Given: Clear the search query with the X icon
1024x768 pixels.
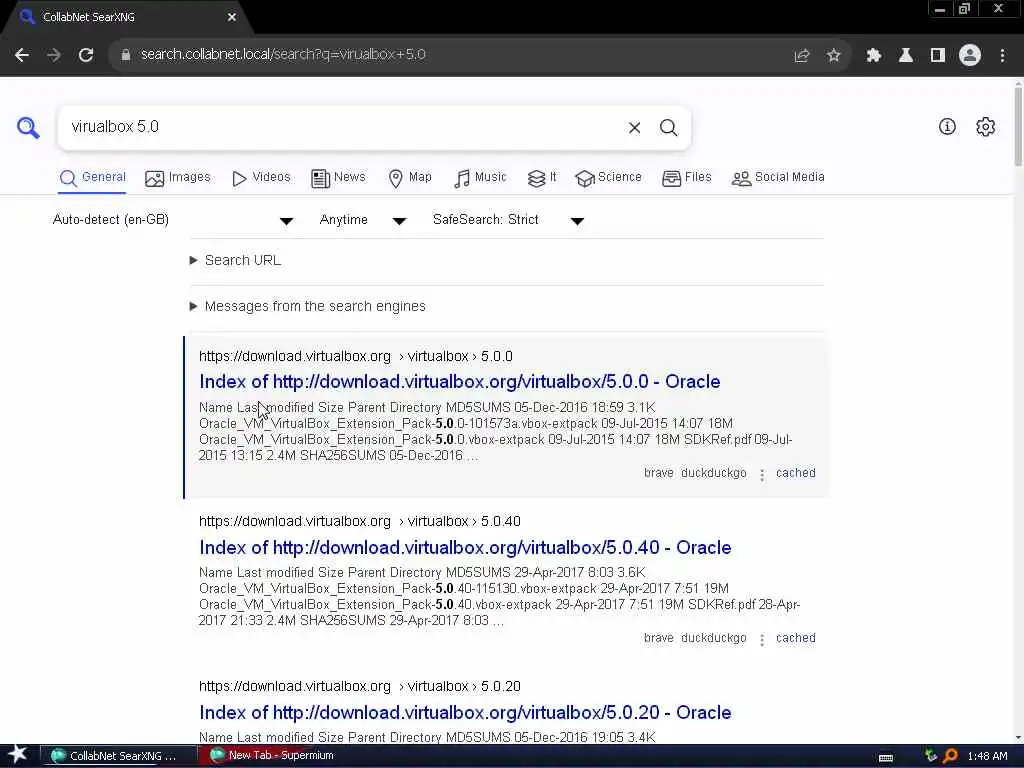Looking at the screenshot, I should point(634,127).
